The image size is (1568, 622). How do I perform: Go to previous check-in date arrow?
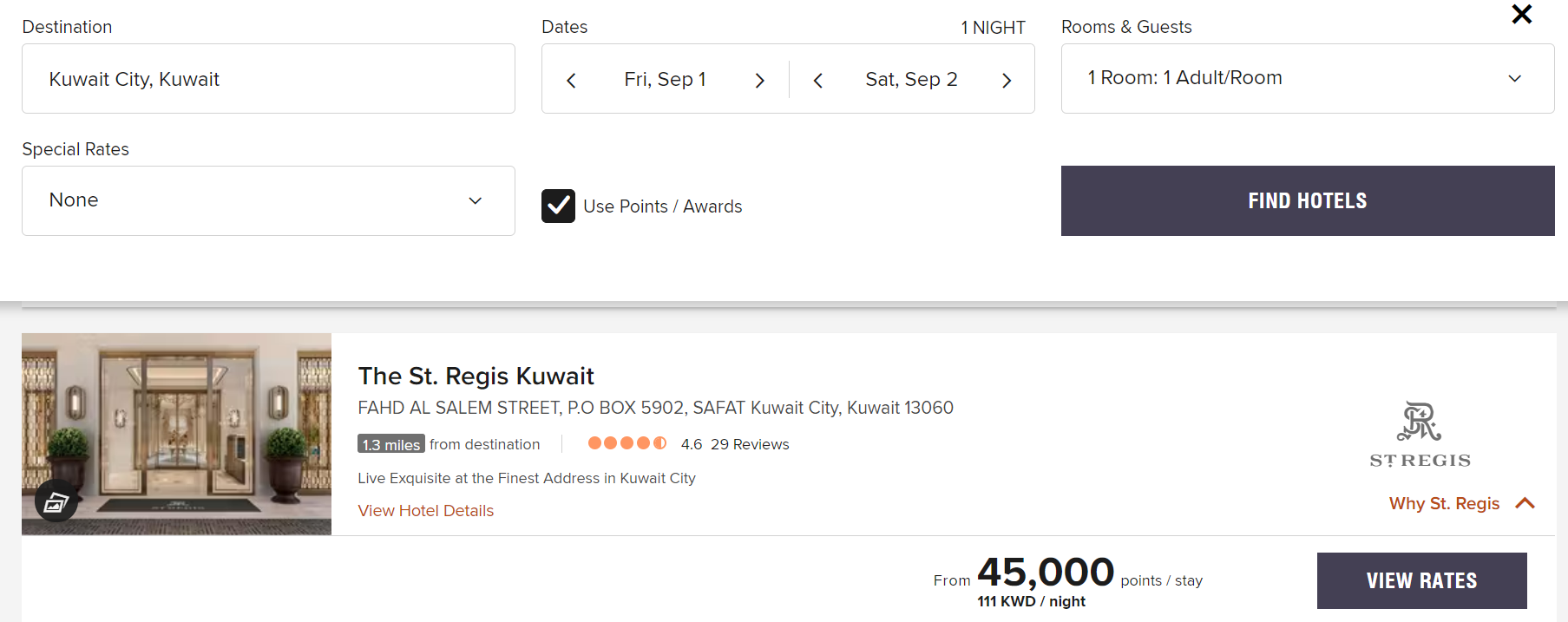pos(571,81)
